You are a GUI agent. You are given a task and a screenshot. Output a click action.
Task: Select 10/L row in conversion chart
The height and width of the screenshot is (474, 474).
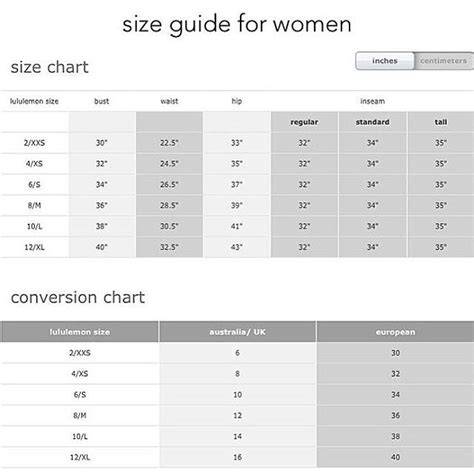coord(237,436)
